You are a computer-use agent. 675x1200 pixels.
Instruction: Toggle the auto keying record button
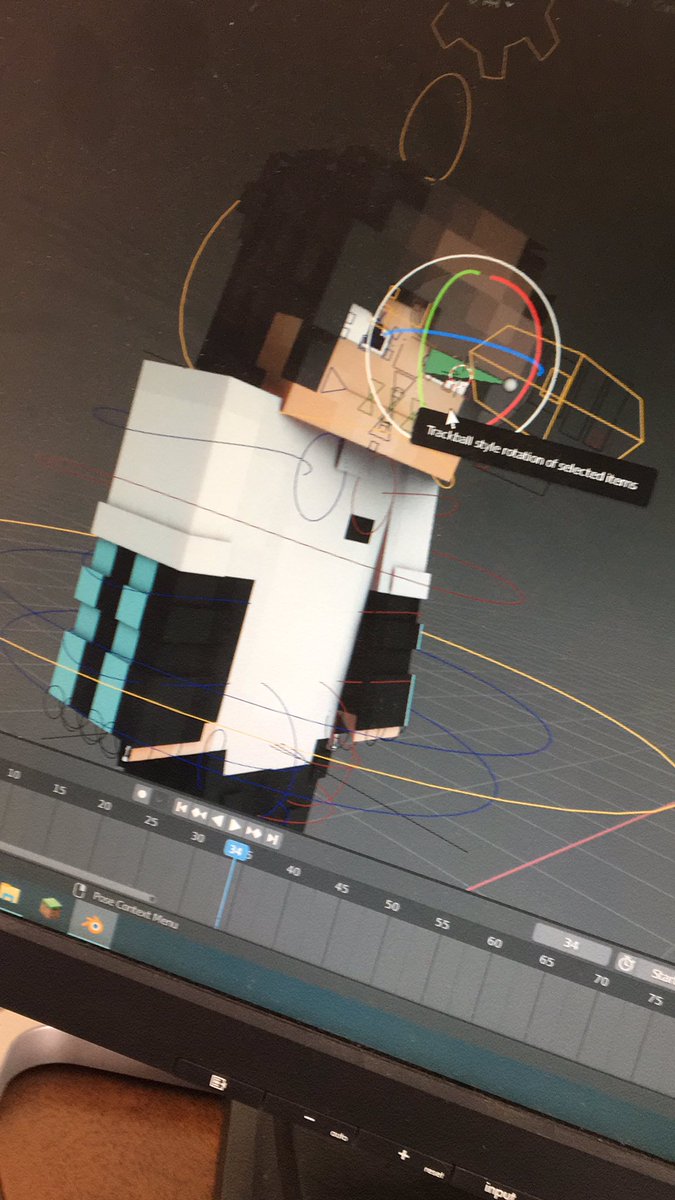tap(142, 794)
